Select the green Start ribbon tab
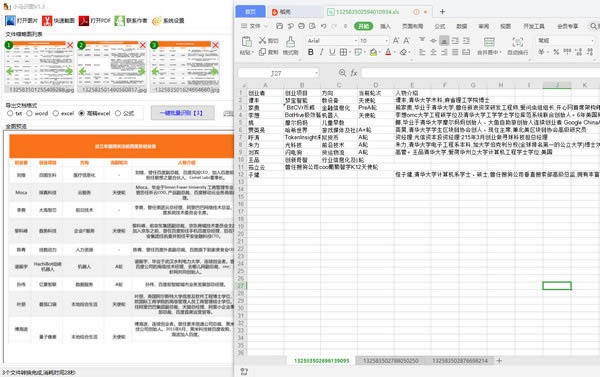This screenshot has height=377, width=600. (x=364, y=26)
